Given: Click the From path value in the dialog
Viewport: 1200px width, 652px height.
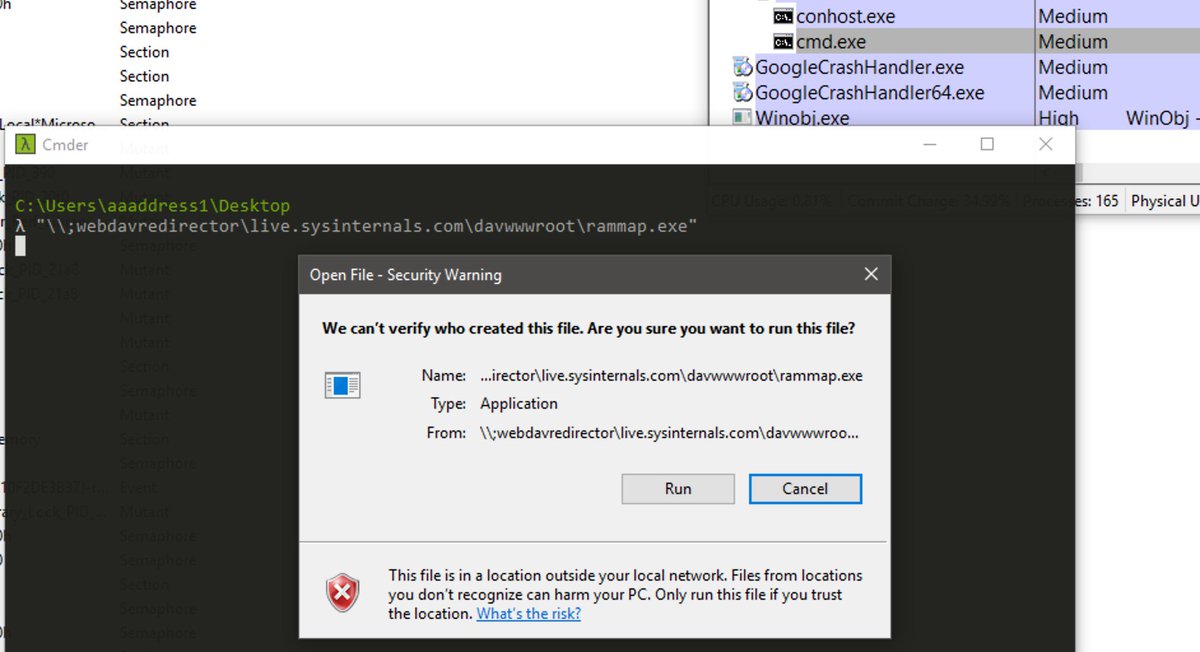Looking at the screenshot, I should coord(669,433).
